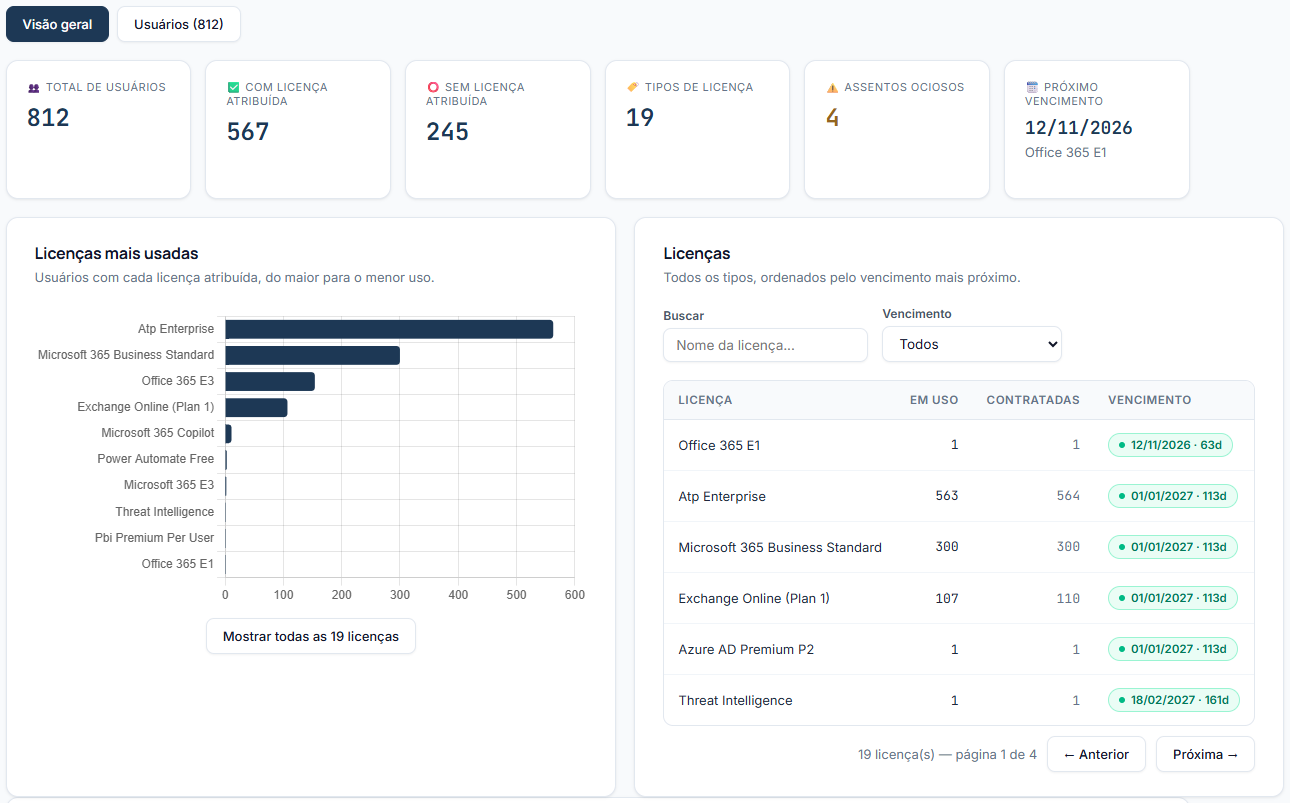Click the VENCIMENTO column header in the table
Screen dimensions: 1290x803
click(x=1150, y=400)
